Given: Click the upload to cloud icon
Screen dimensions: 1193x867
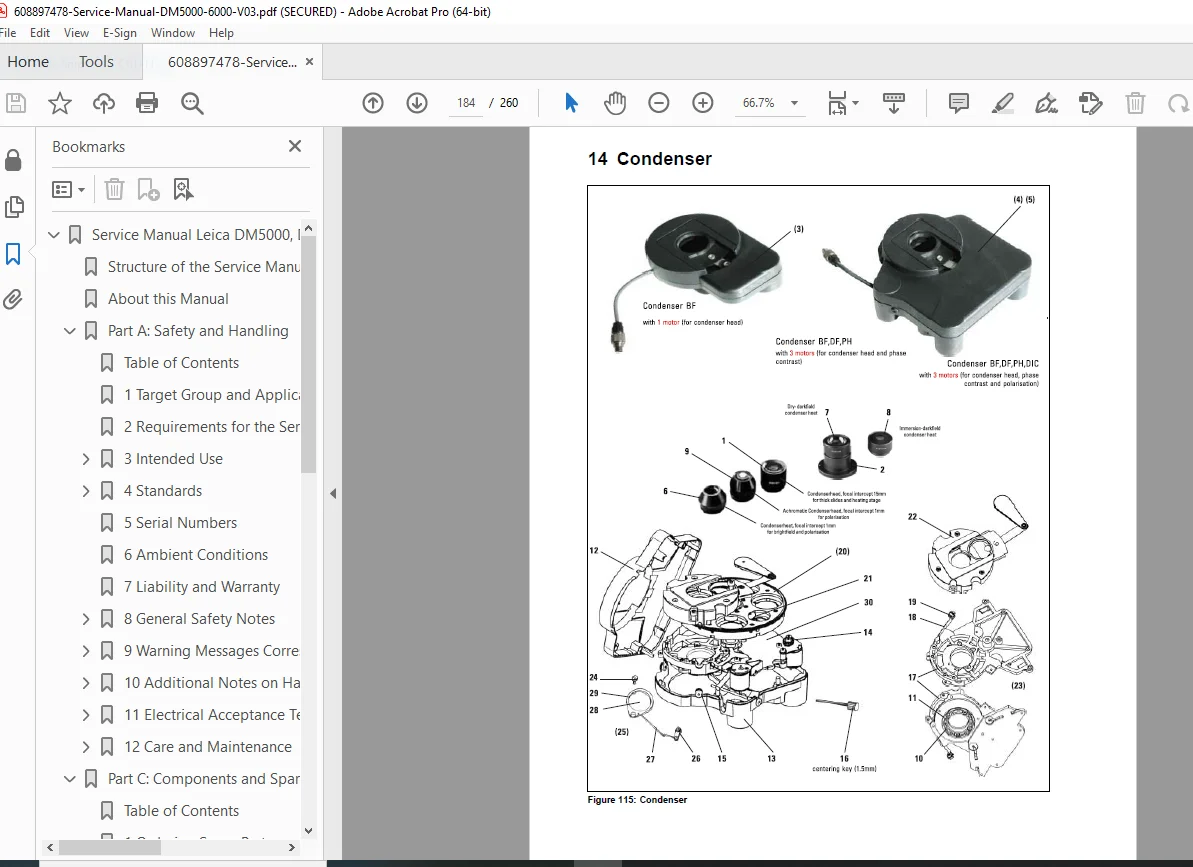Looking at the screenshot, I should click(103, 103).
